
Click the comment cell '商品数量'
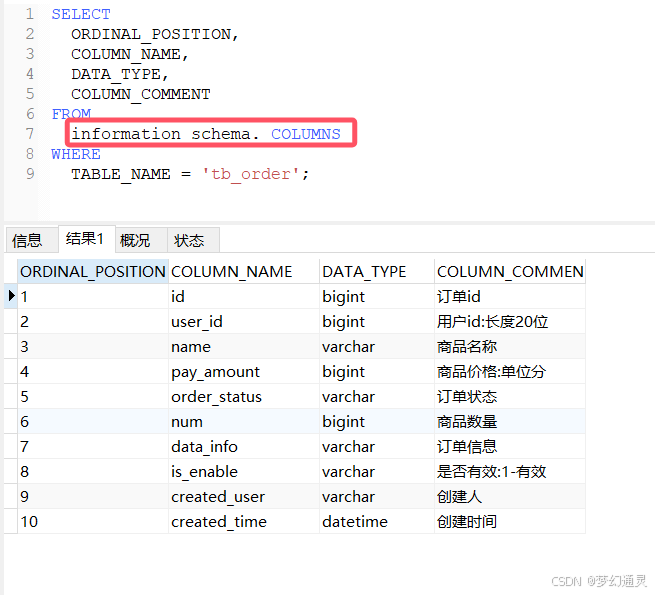point(510,422)
